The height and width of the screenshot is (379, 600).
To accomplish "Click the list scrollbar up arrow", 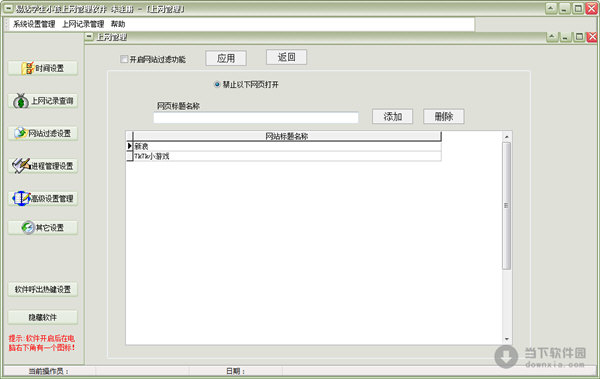I will 507,137.
